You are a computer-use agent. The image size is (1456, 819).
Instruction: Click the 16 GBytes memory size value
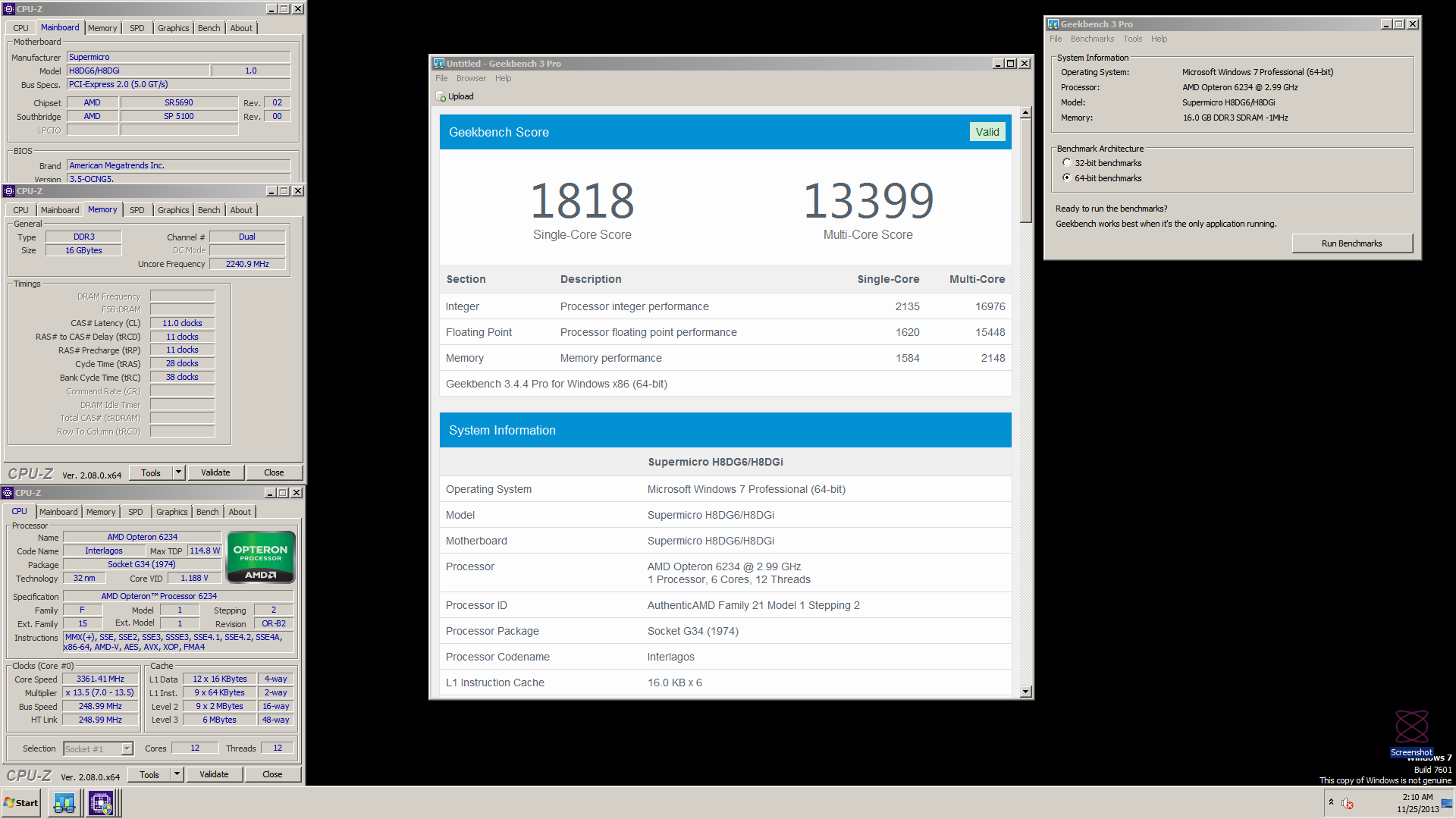[83, 250]
